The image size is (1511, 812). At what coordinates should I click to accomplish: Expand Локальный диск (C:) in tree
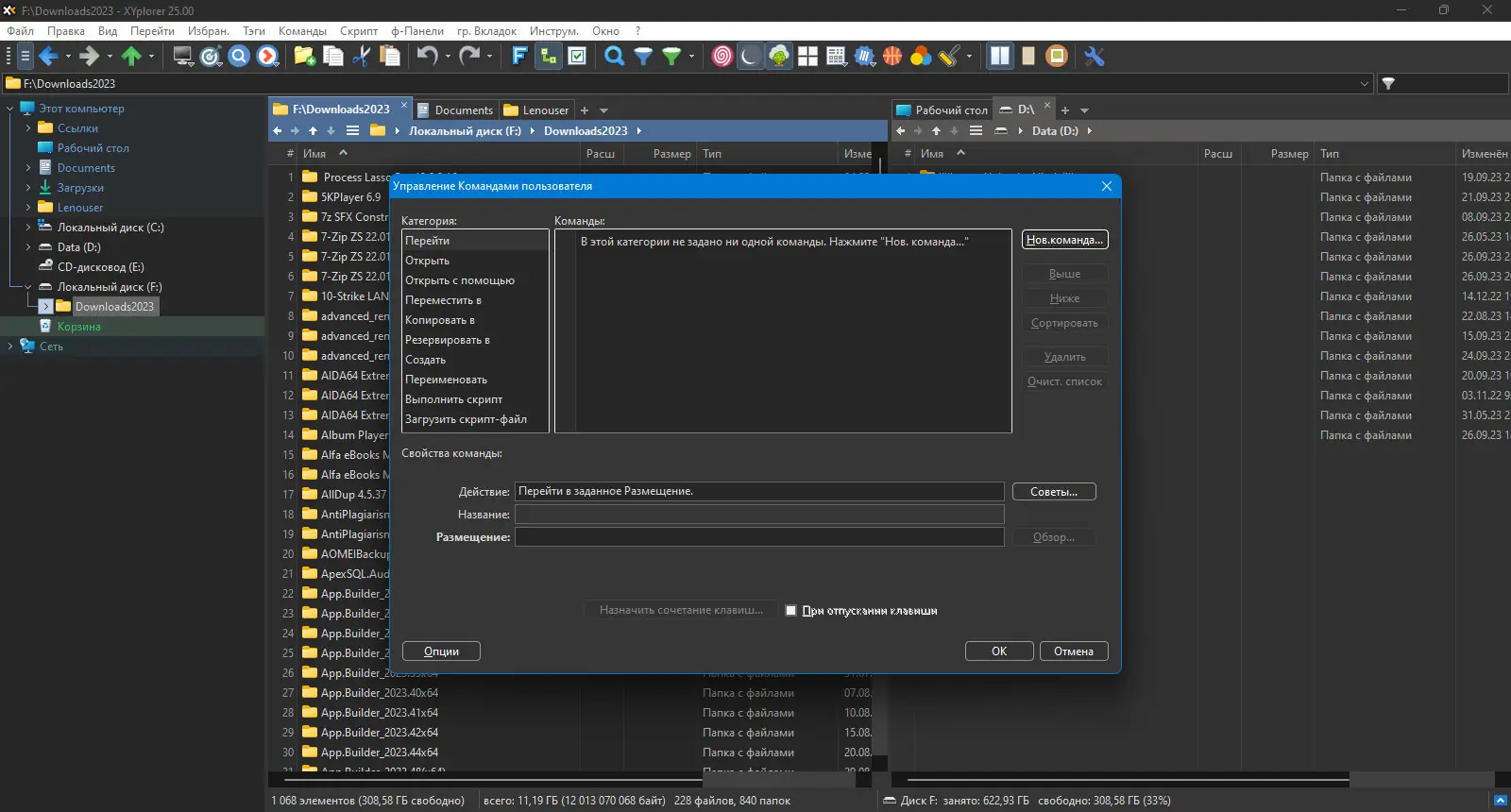[x=28, y=228]
